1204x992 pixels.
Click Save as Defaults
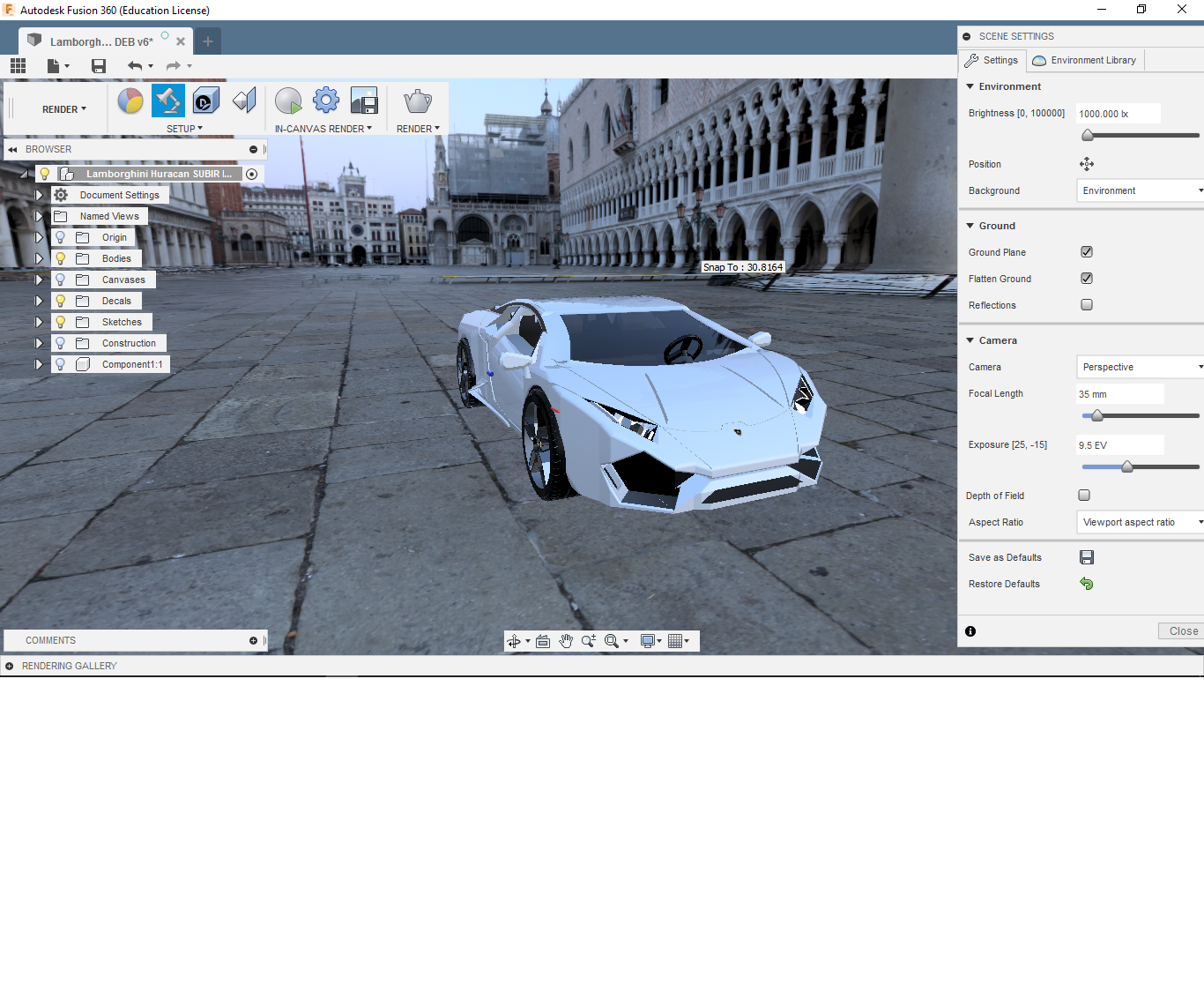1087,556
